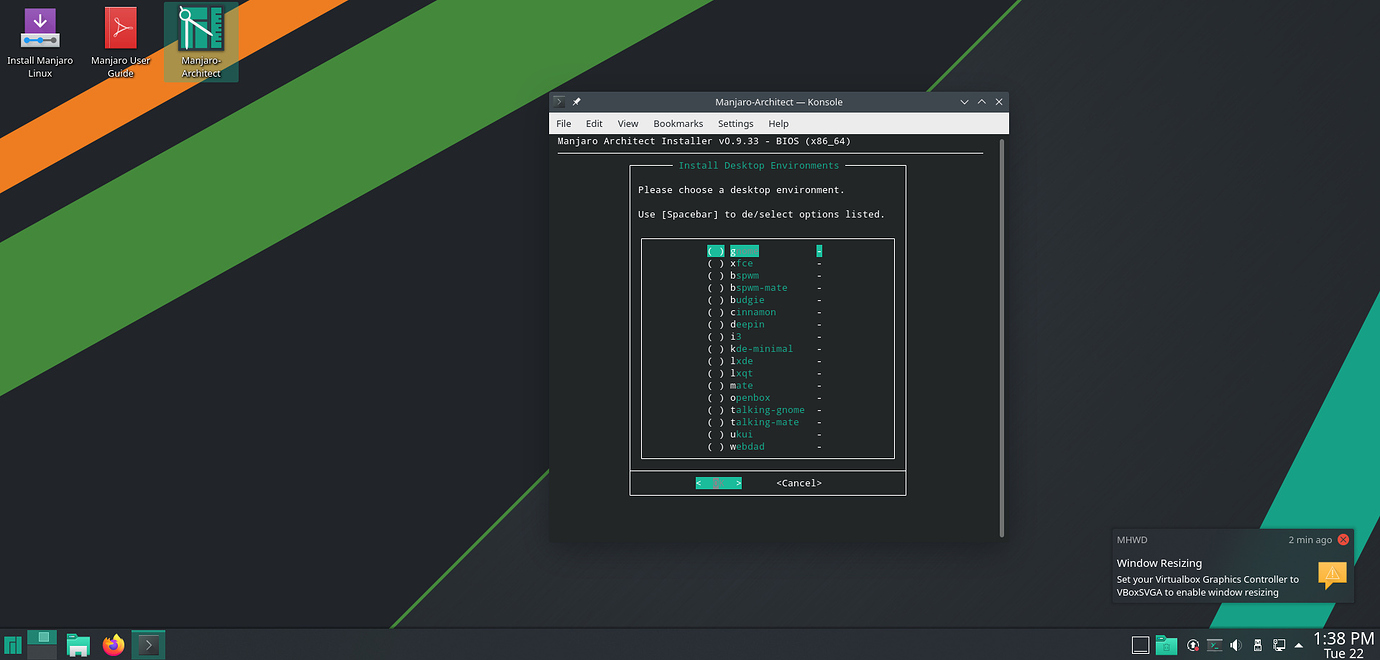Open the Bookmarks menu
The image size is (1380, 660).
tap(678, 123)
